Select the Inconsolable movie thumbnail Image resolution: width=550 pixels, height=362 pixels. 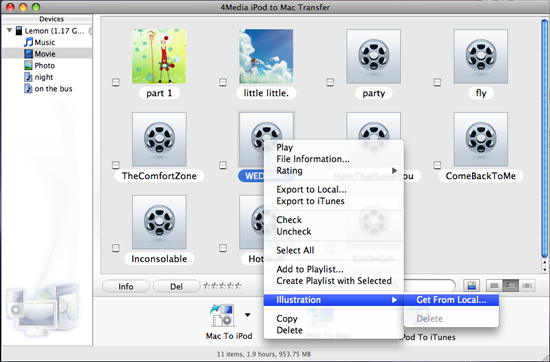tap(159, 222)
